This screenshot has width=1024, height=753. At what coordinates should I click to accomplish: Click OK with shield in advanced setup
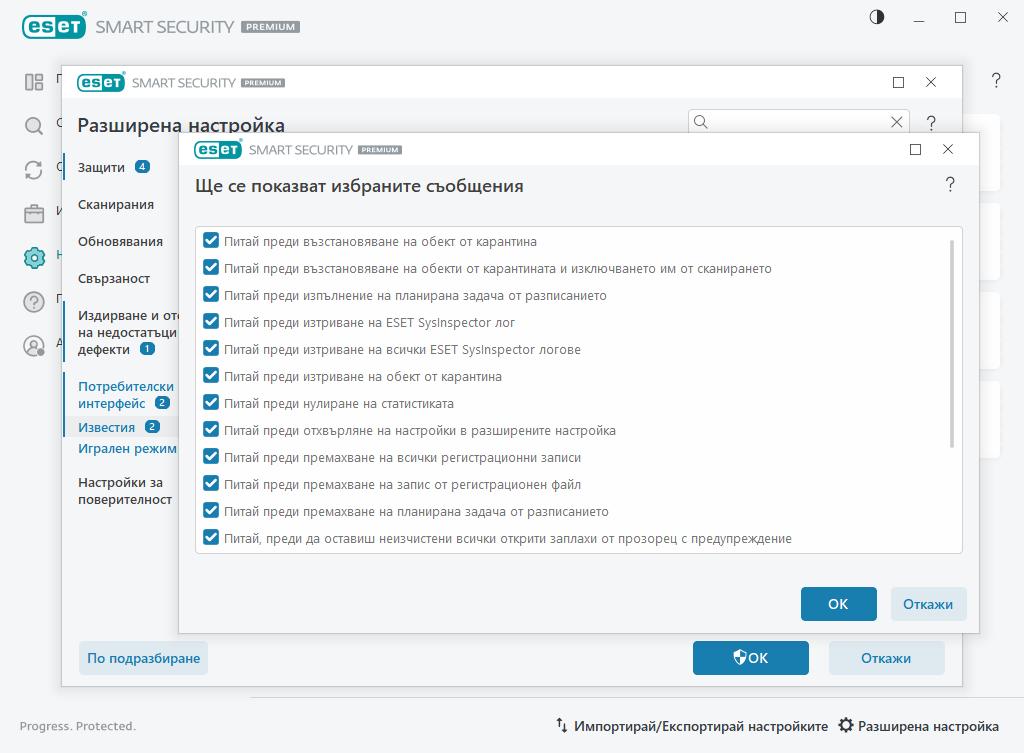(750, 658)
